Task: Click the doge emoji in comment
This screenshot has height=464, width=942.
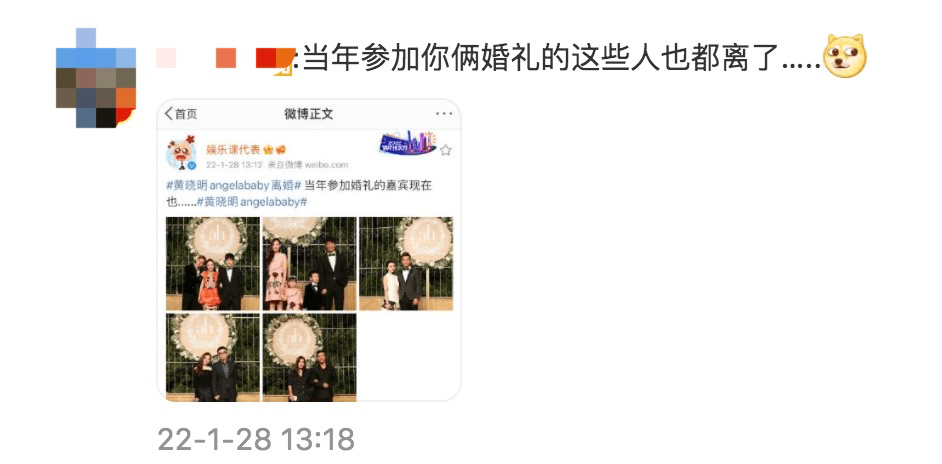Action: (x=846, y=56)
